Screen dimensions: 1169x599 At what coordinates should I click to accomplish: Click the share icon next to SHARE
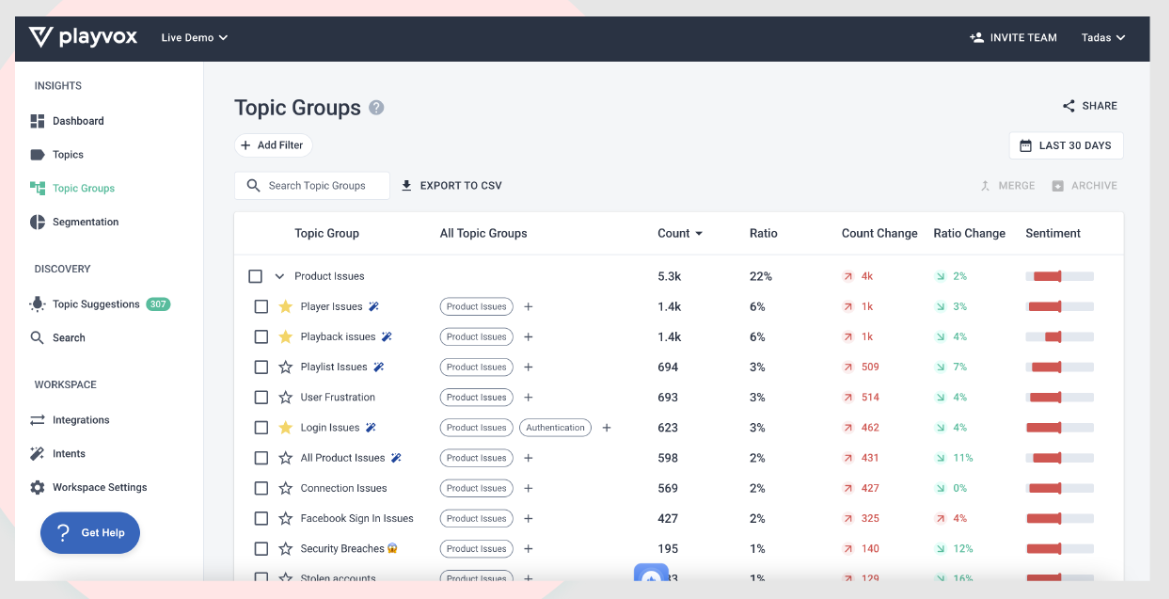pos(1069,106)
